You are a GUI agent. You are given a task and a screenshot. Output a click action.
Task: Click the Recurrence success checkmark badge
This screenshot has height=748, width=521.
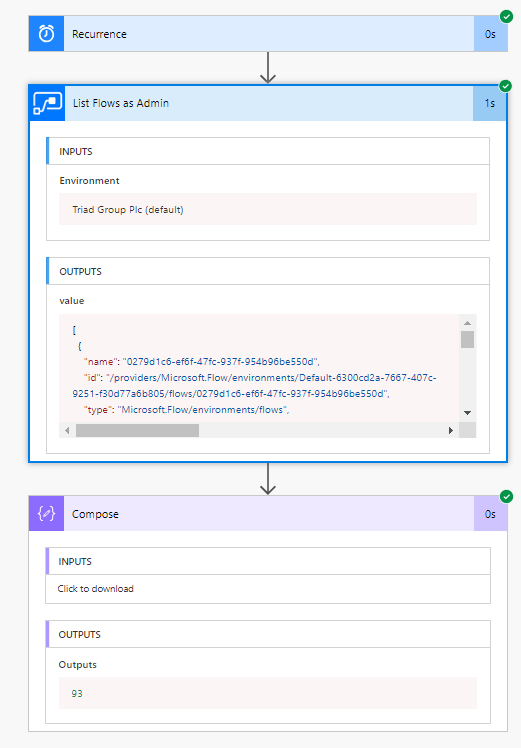506,17
